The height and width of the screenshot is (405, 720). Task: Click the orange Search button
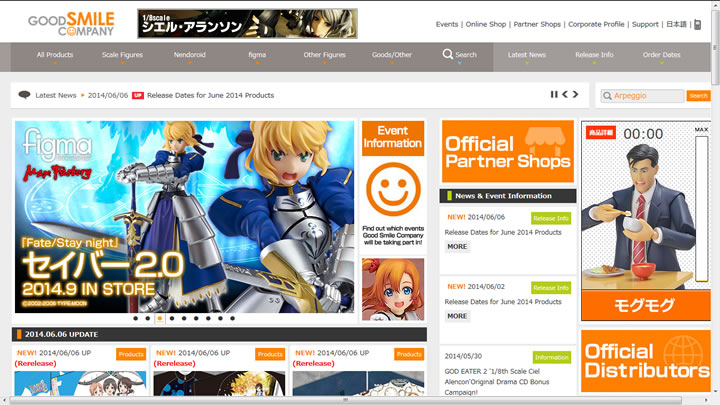[698, 96]
